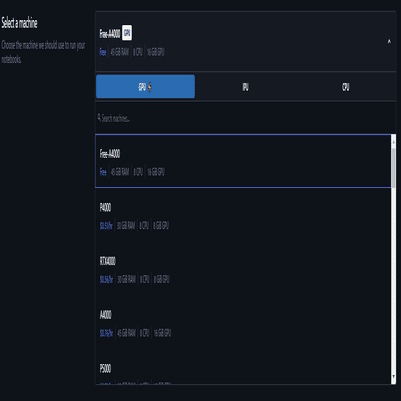Collapse the machine selector with the chevron

(389, 41)
